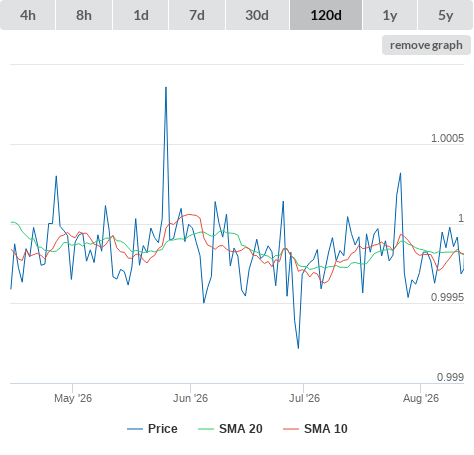This screenshot has width=474, height=455.
Task: Click the May '26 axis label
Action: 73,398
